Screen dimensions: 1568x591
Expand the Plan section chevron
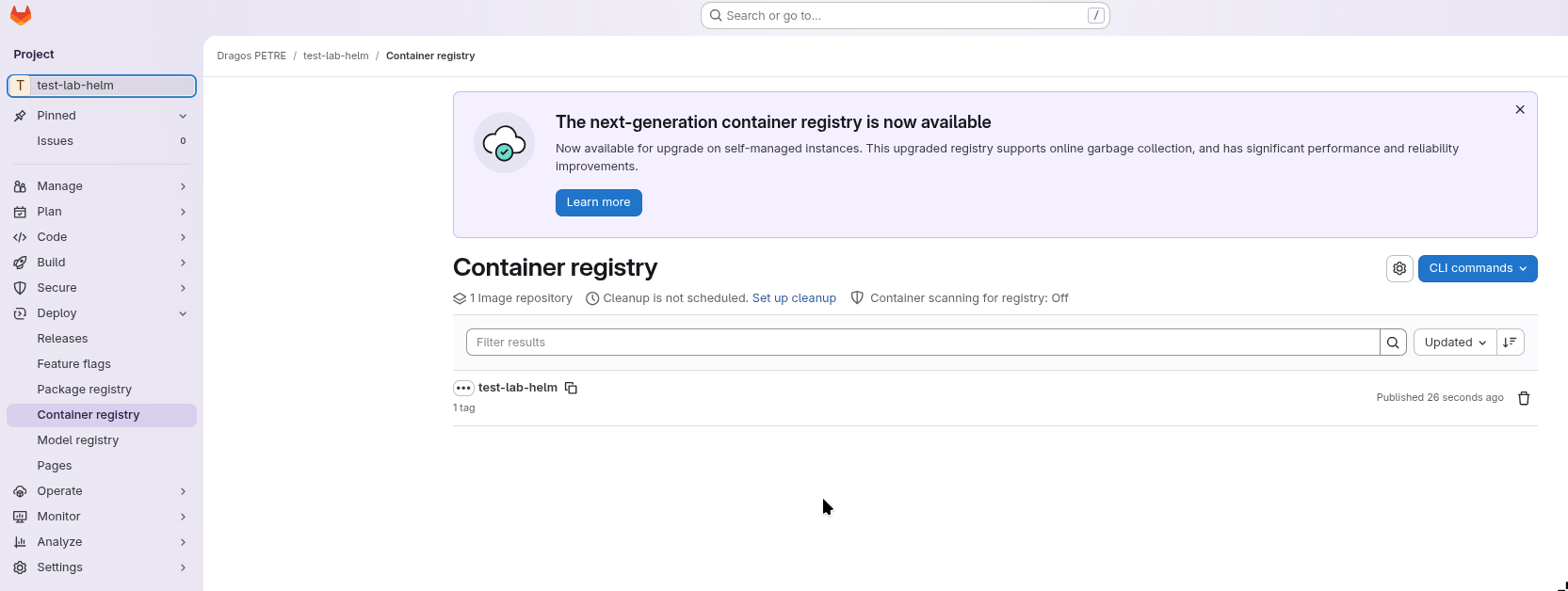183,212
